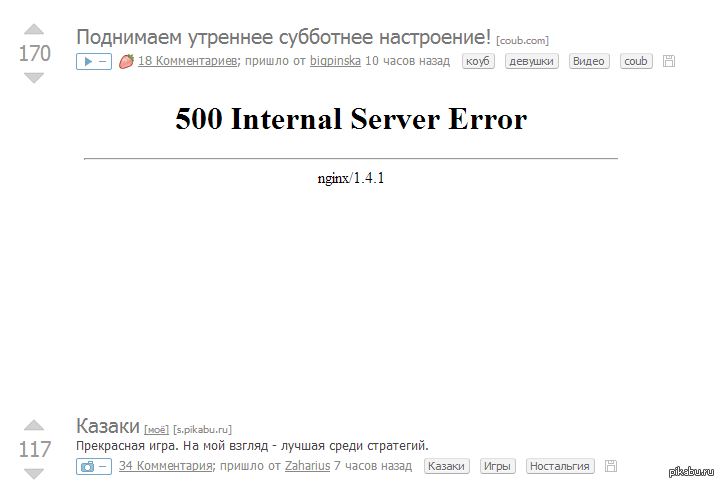This screenshot has width=719, height=483.
Task: Visit author Zaharius's profile
Action: (x=307, y=466)
